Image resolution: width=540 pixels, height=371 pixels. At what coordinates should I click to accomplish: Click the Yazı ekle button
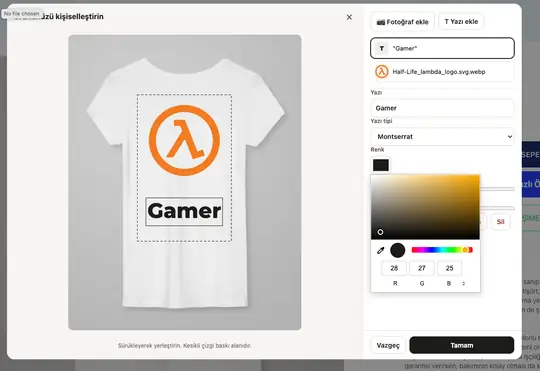click(461, 22)
